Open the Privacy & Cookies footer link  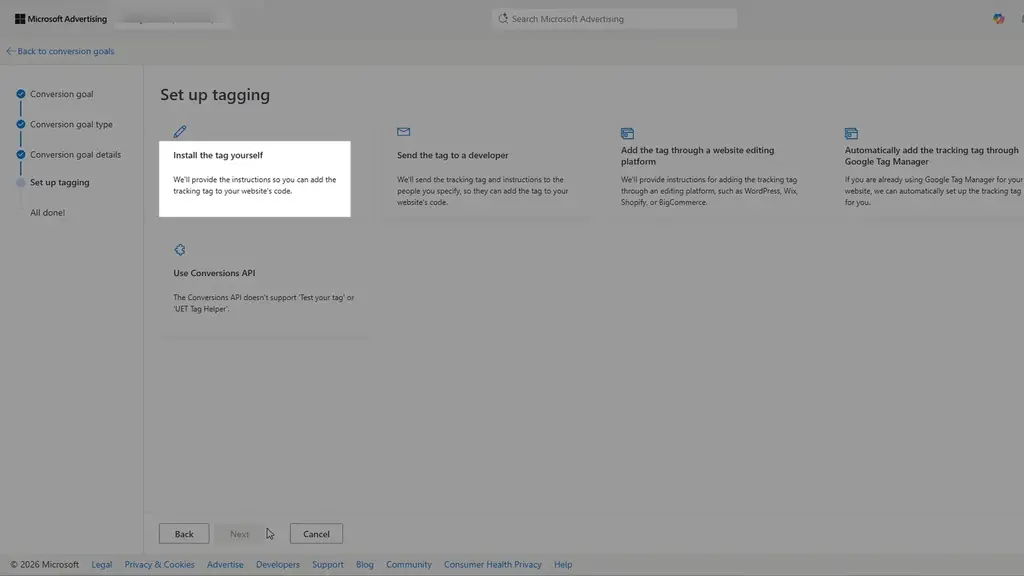(159, 564)
